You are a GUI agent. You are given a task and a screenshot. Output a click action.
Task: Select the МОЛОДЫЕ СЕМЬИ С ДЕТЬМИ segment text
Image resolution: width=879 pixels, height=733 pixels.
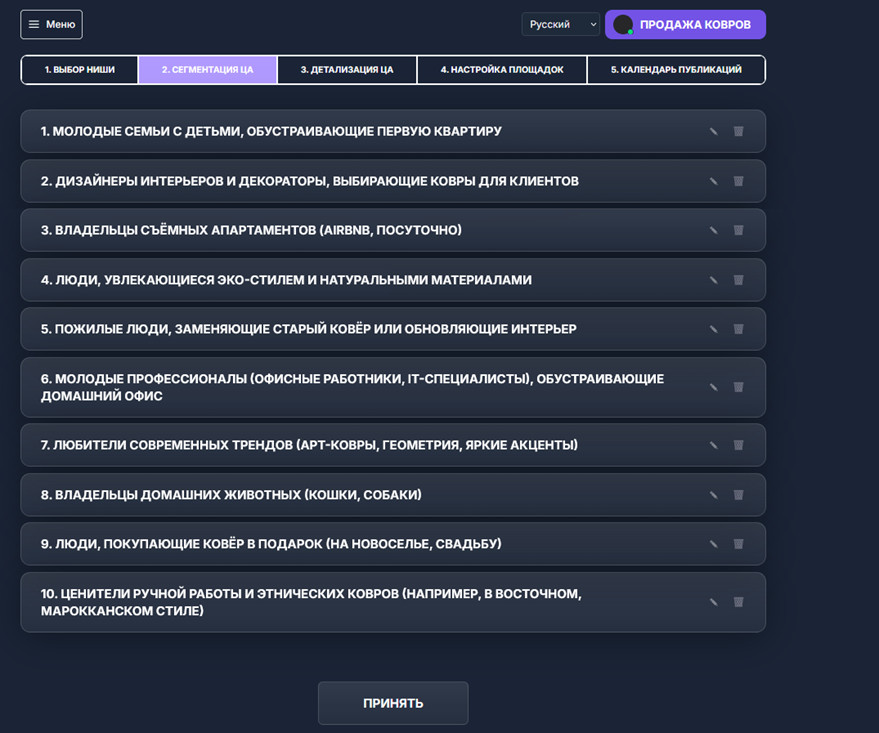coord(271,131)
